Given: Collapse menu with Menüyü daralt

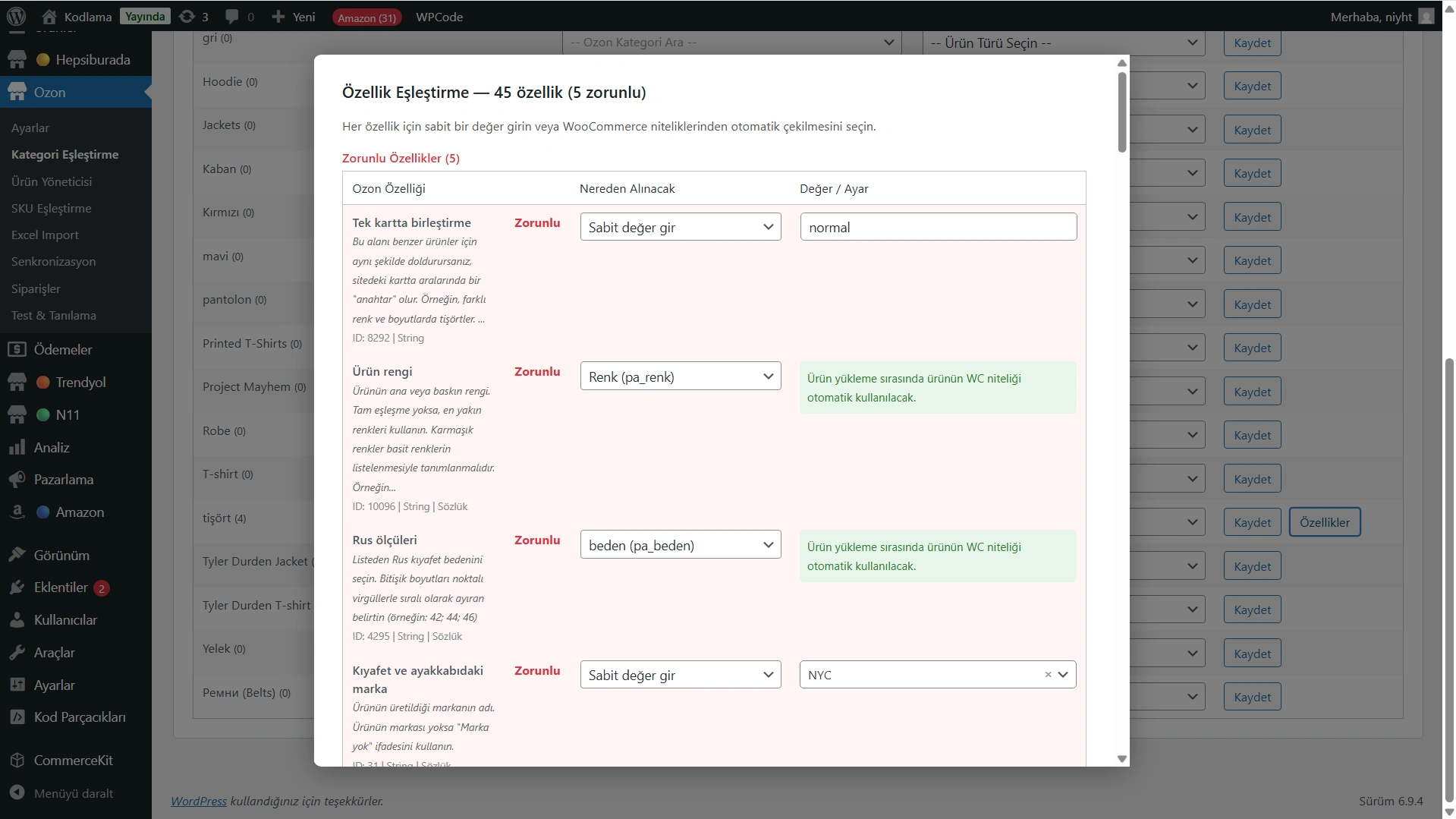Looking at the screenshot, I should (x=73, y=793).
